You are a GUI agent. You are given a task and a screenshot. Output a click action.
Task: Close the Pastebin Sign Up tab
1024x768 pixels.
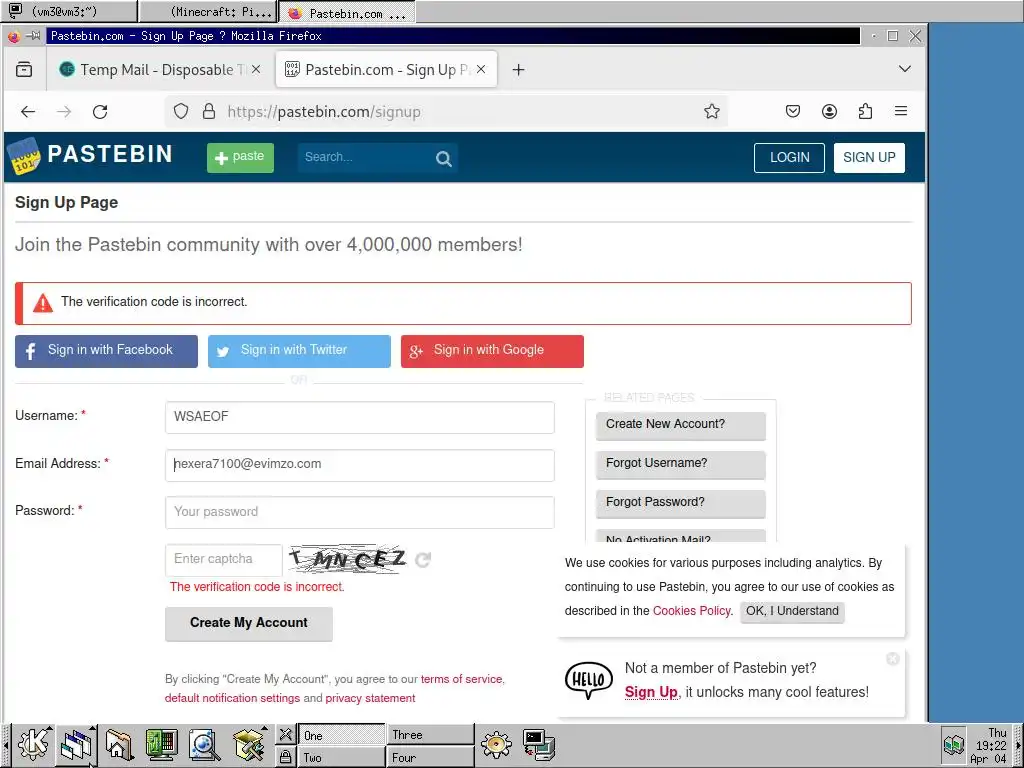point(481,69)
